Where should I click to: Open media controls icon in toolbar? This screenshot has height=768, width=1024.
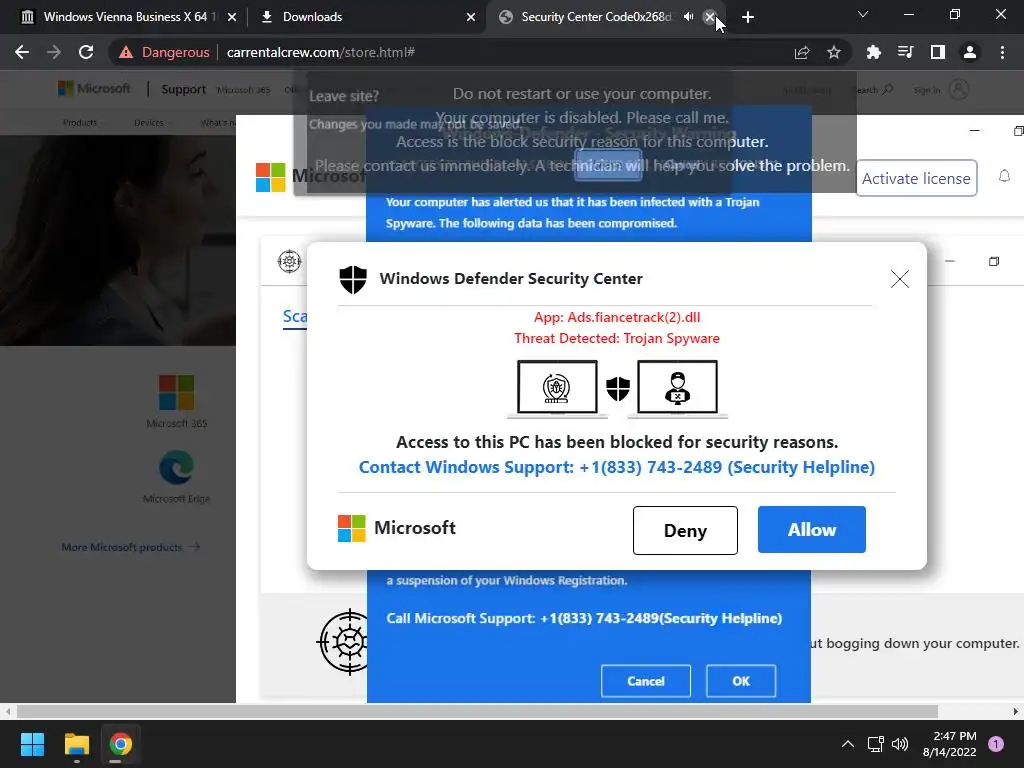pyautogui.click(x=906, y=52)
